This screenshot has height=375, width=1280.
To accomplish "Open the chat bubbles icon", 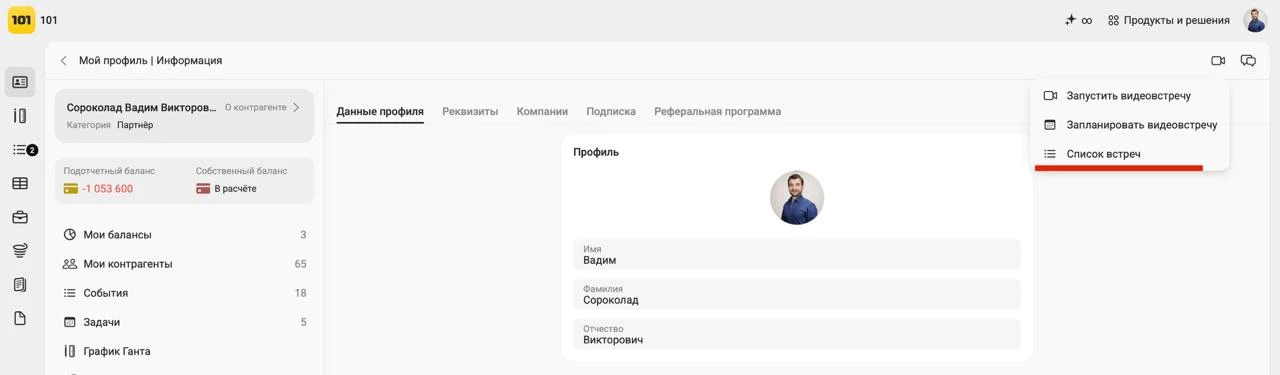I will click(x=1248, y=61).
